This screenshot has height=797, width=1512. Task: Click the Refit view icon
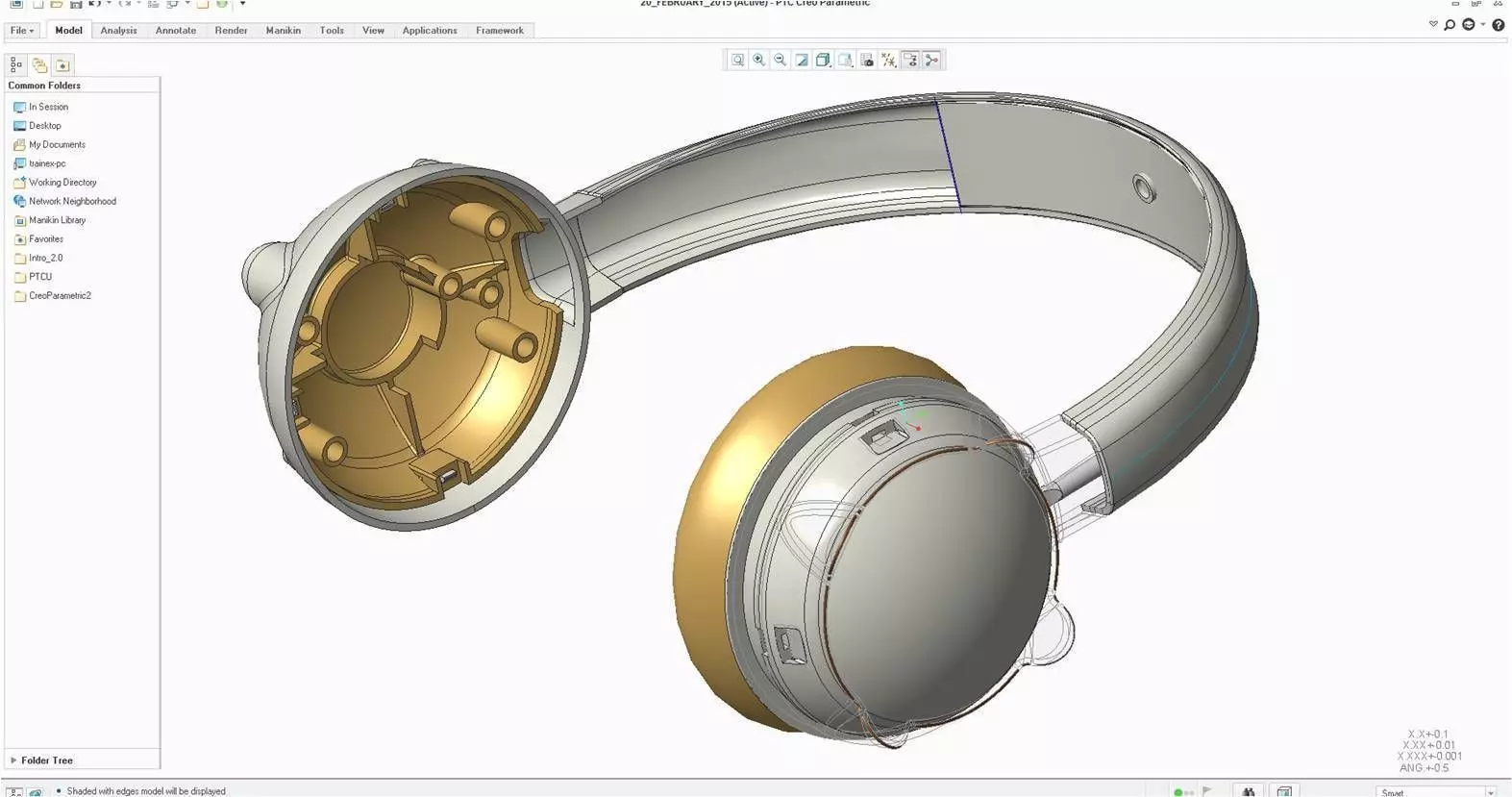(x=737, y=60)
